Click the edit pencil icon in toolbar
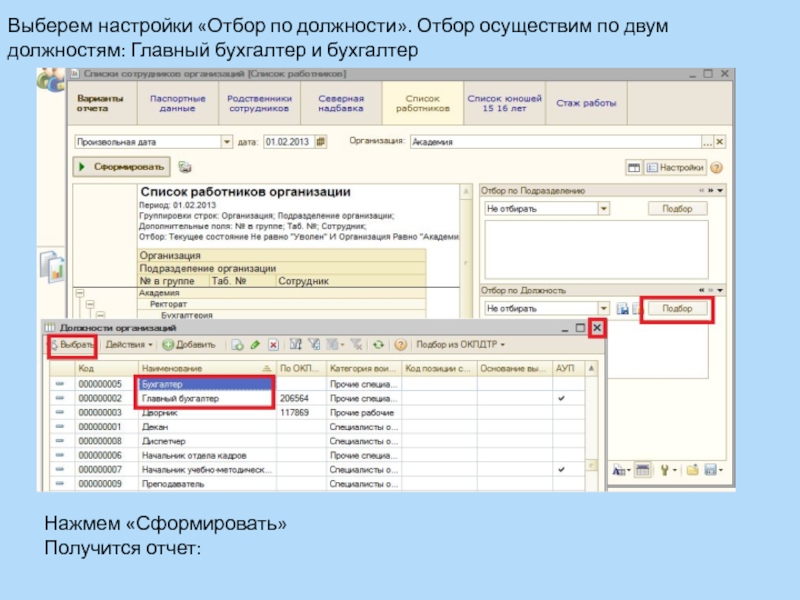The width and height of the screenshot is (800, 600). point(255,344)
